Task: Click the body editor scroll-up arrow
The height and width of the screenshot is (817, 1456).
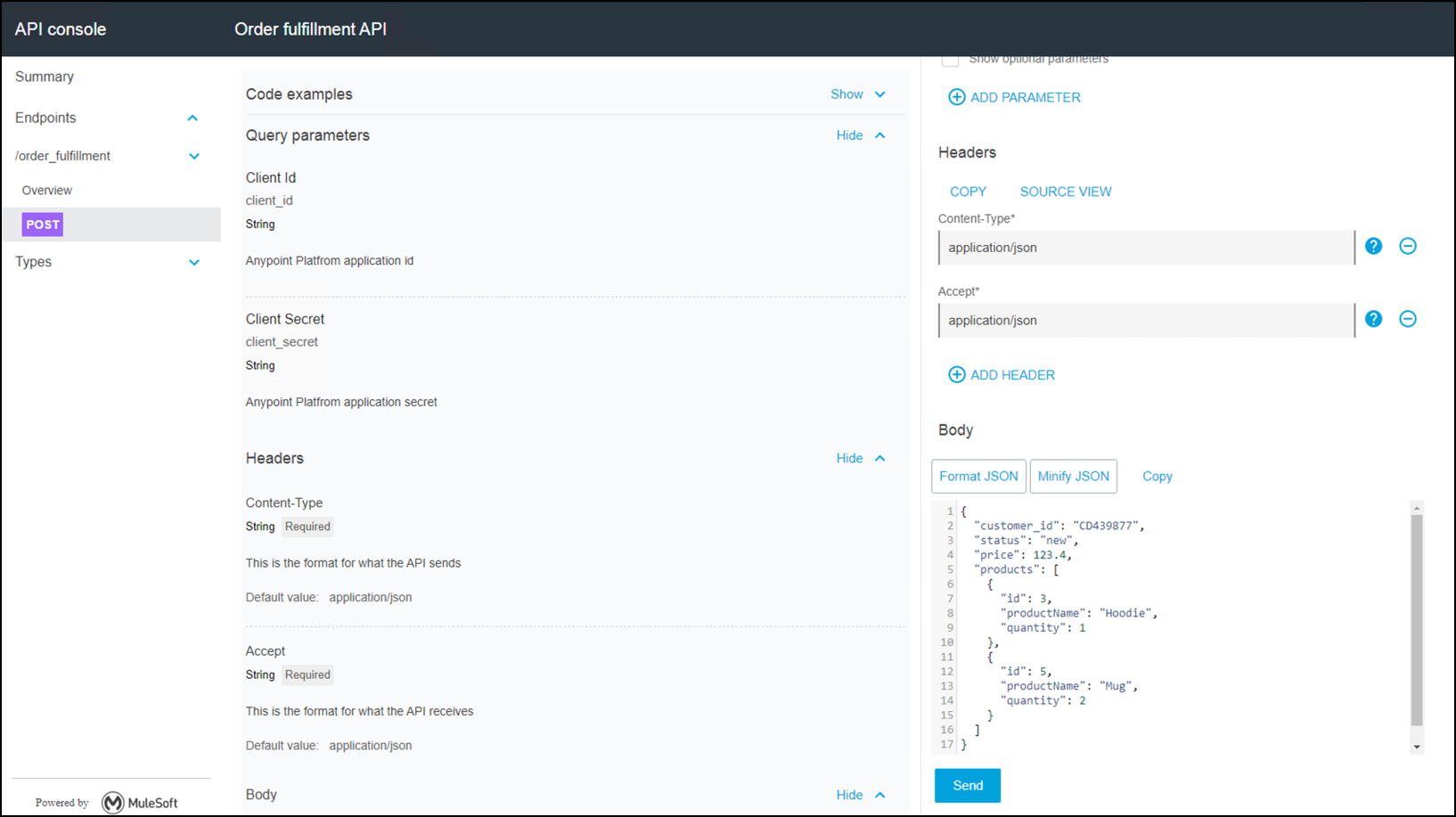Action: click(x=1417, y=508)
